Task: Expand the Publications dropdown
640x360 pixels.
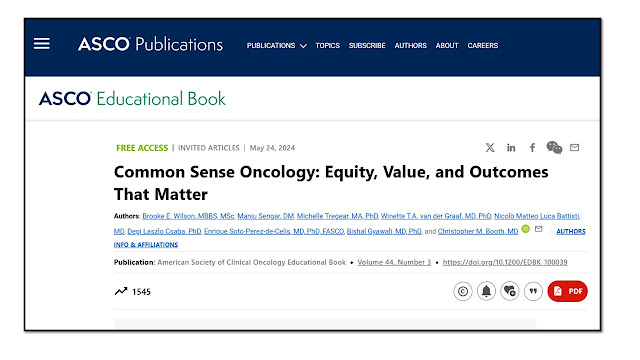Action: (276, 46)
